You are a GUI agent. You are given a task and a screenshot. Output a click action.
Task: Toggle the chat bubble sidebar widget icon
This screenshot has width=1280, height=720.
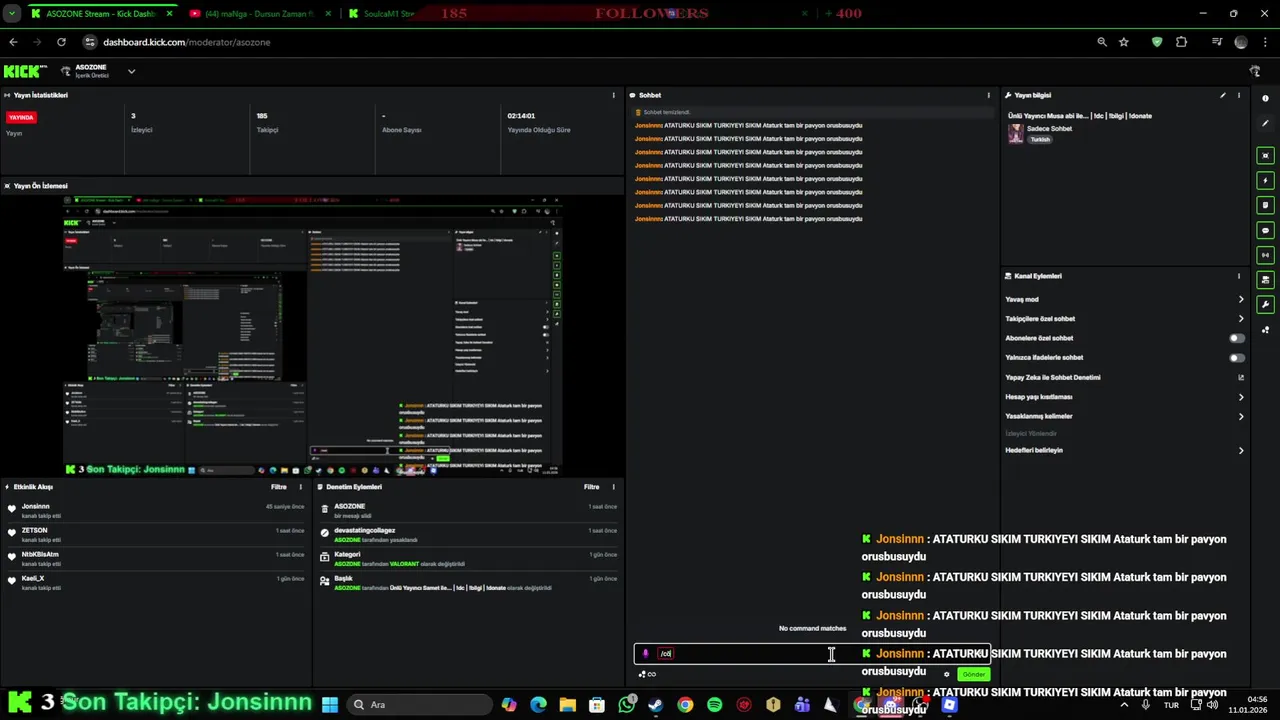pyautogui.click(x=1266, y=230)
